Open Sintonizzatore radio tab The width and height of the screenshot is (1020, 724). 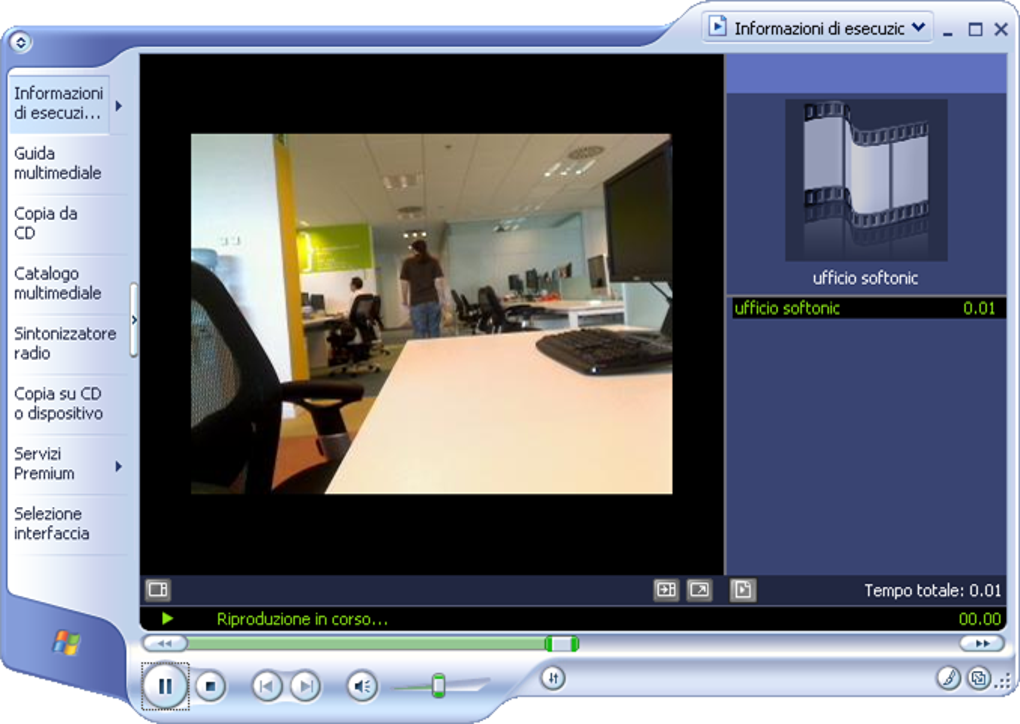tap(65, 343)
